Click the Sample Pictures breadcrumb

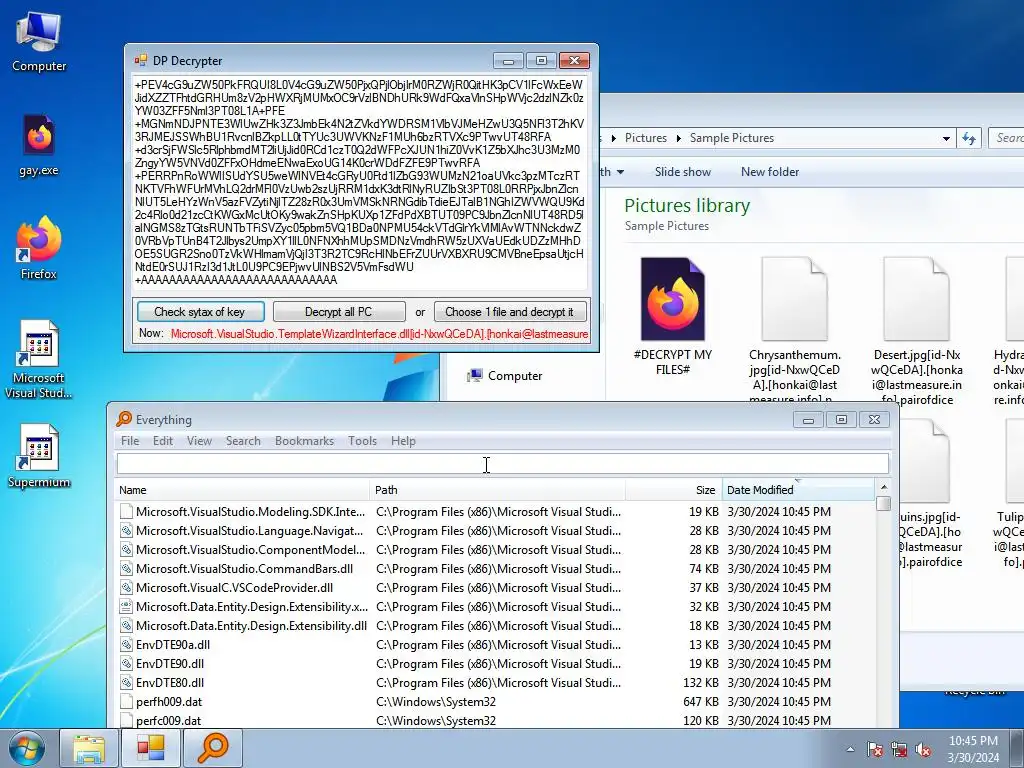pyautogui.click(x=731, y=138)
